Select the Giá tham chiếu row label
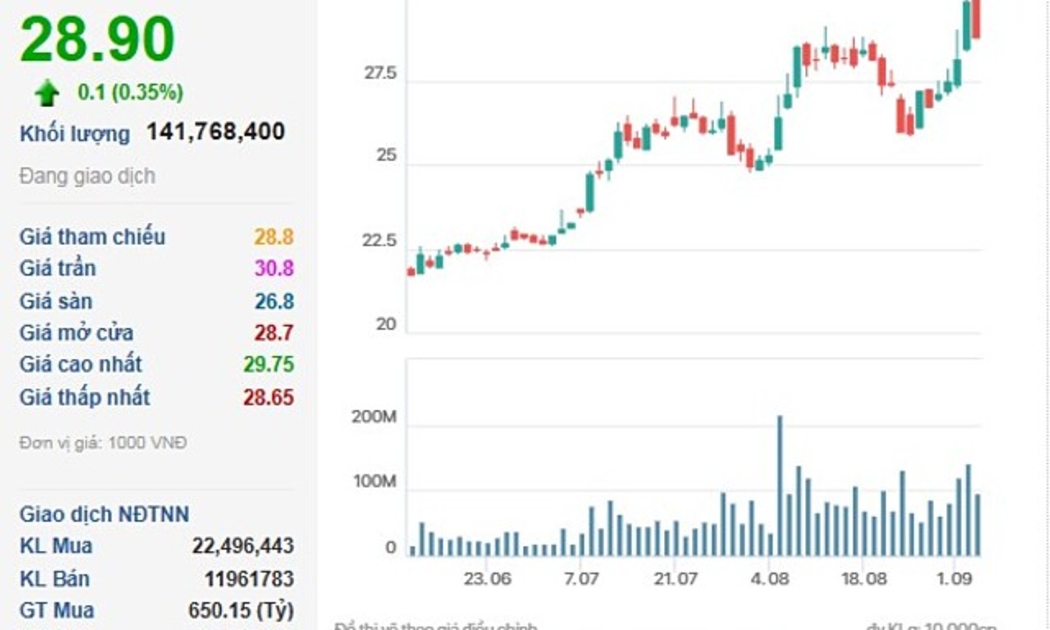The width and height of the screenshot is (1050, 630). (x=92, y=237)
